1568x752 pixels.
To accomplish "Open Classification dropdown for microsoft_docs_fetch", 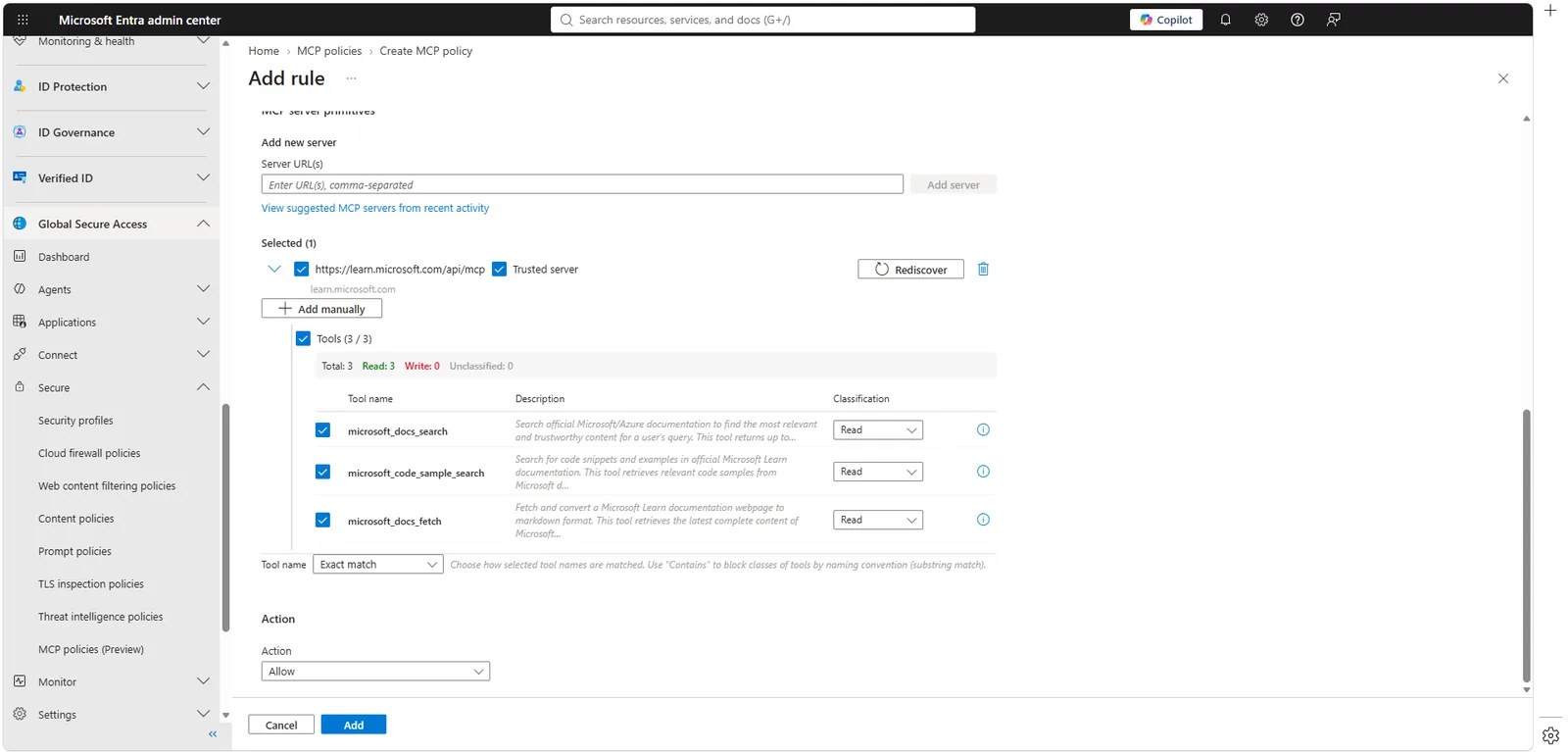I will [x=878, y=520].
